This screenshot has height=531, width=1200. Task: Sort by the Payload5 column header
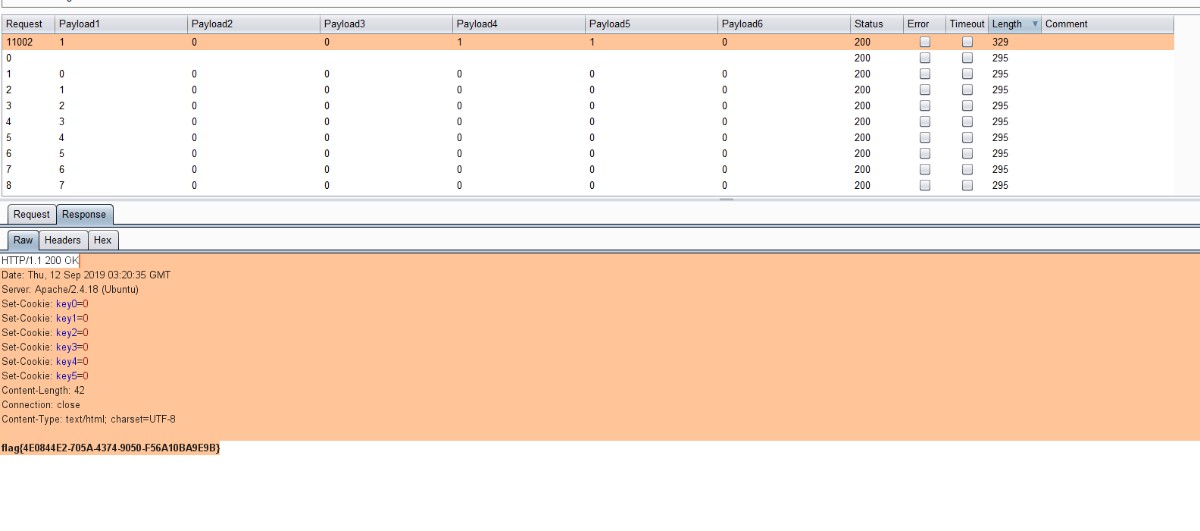pos(652,24)
